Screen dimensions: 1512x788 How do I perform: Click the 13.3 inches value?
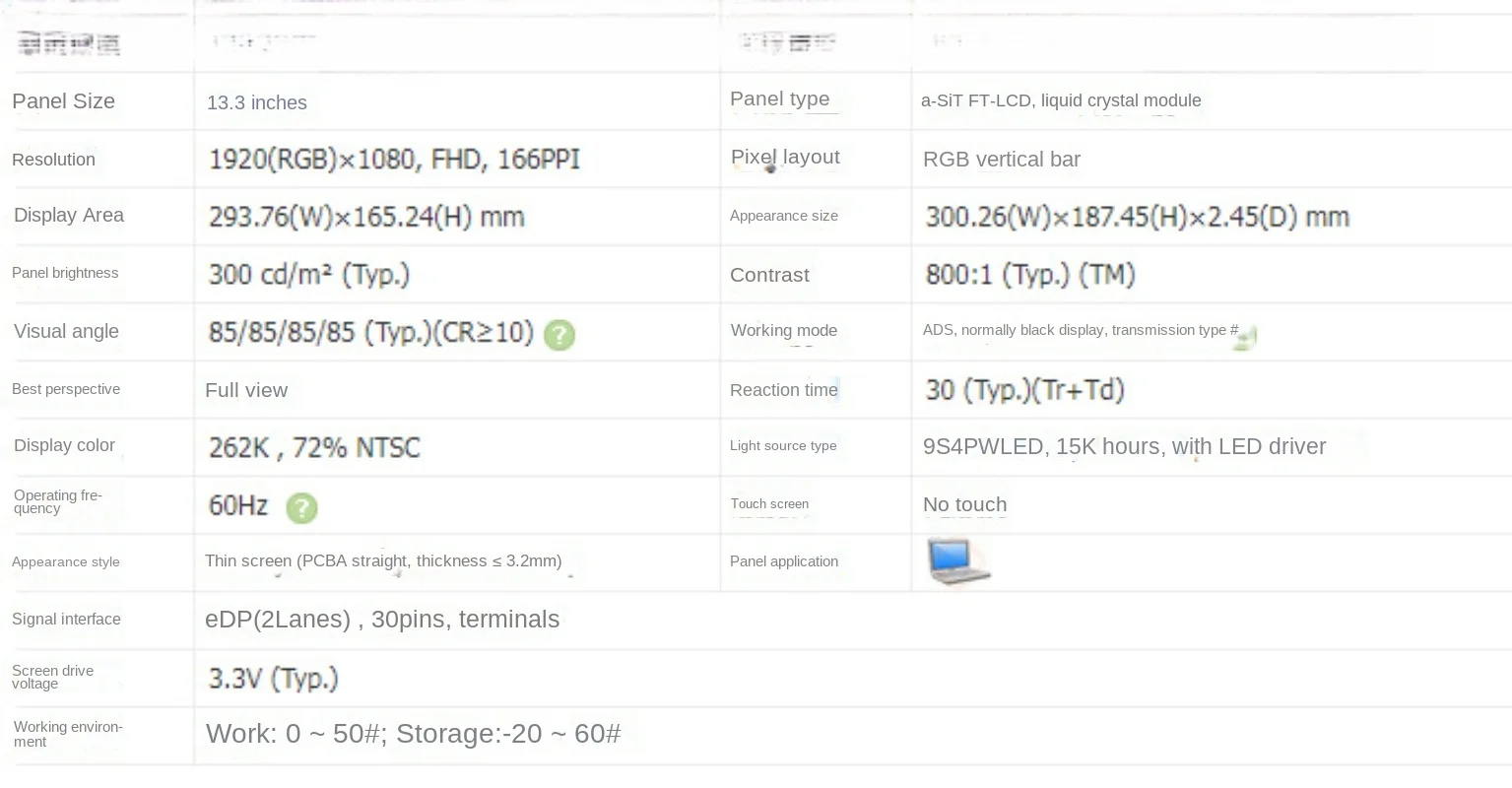[x=257, y=102]
